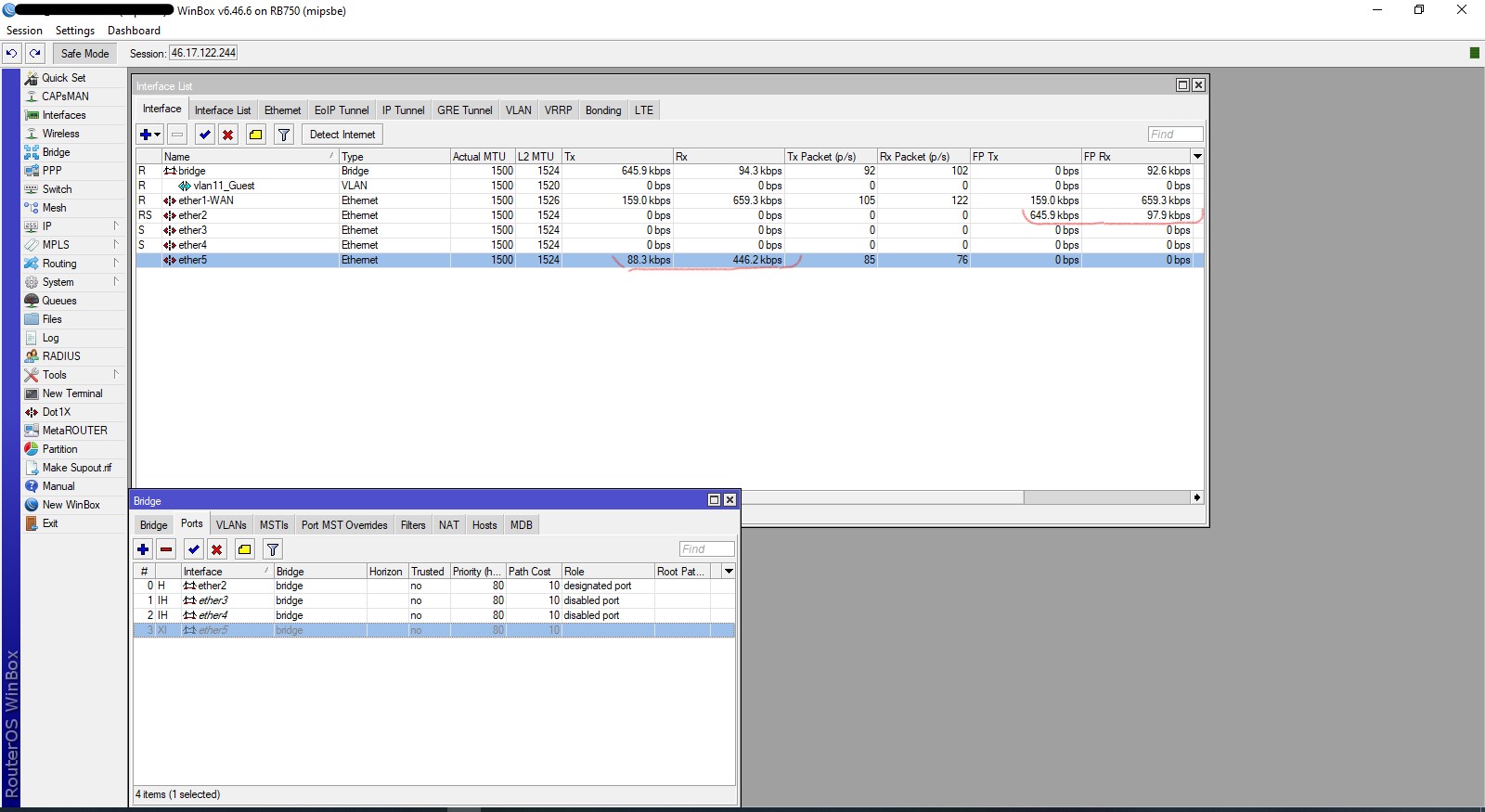Screen dimensions: 1485x812
Task: Open the Files sidebar item
Action: [52, 319]
